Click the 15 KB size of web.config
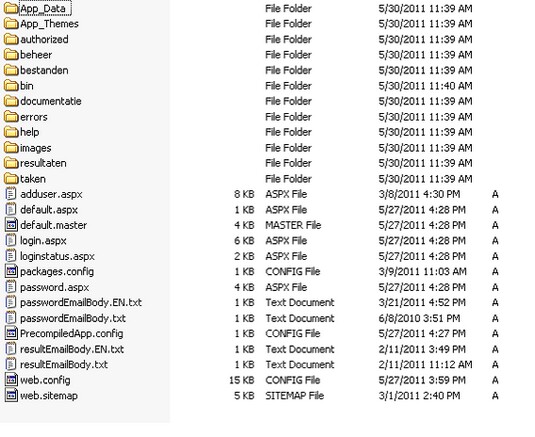The width and height of the screenshot is (535, 437). pos(242,380)
